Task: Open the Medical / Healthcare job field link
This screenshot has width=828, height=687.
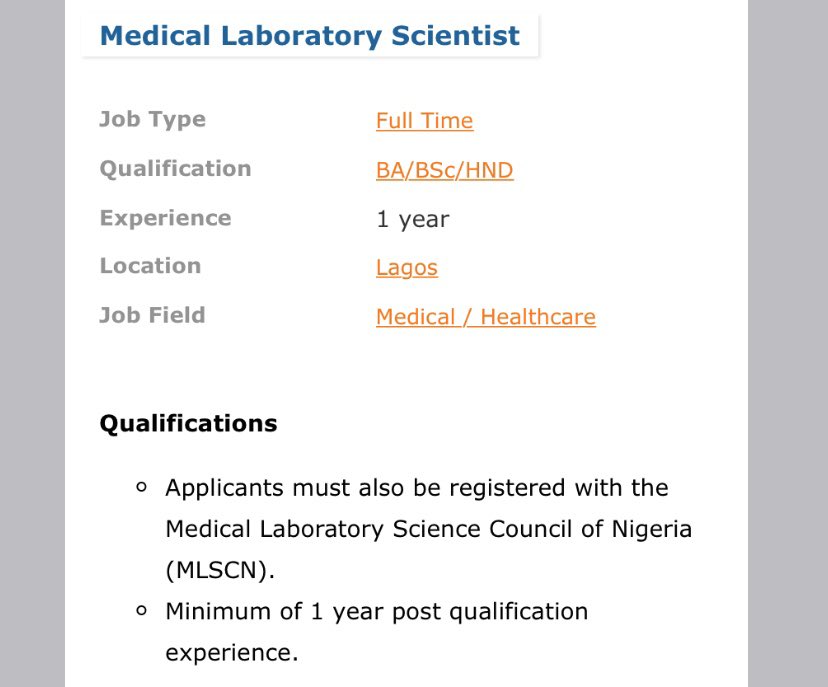Action: pyautogui.click(x=486, y=317)
